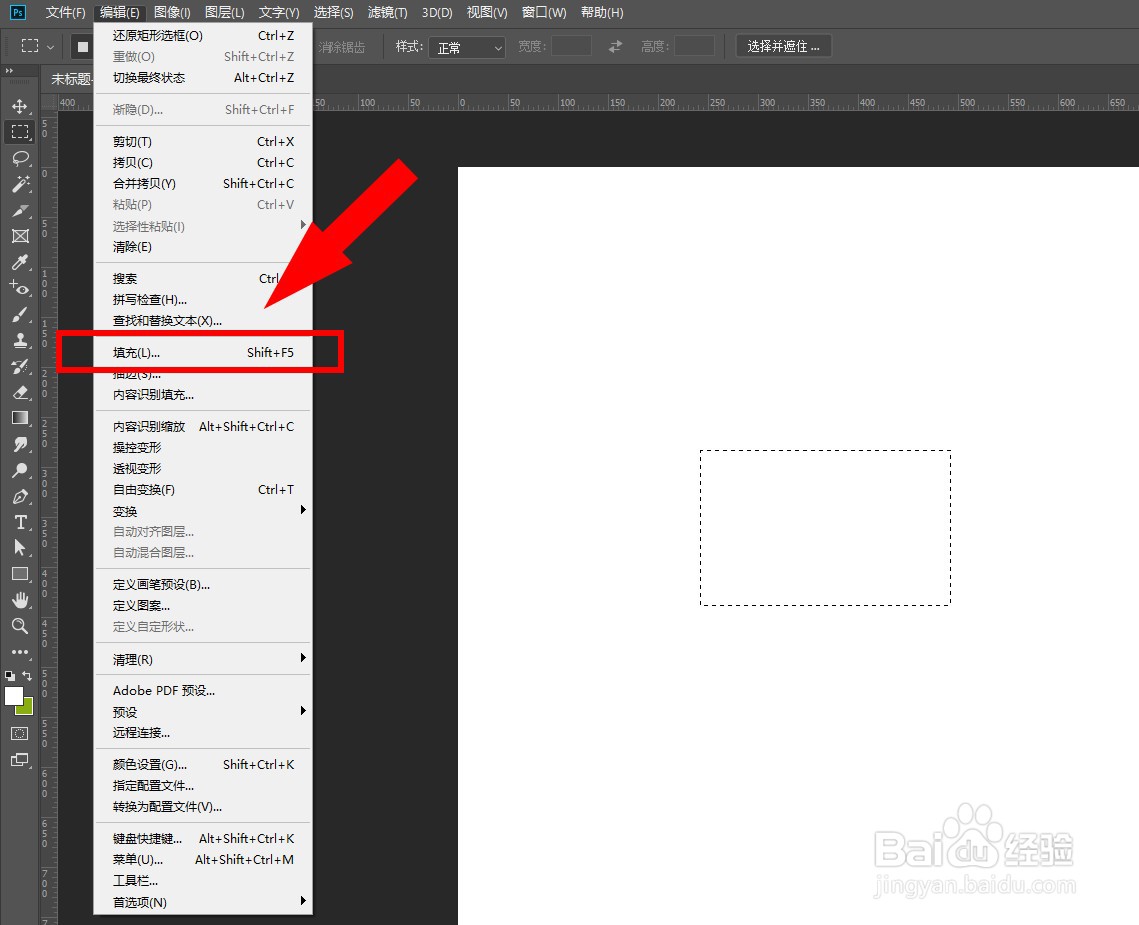Select the Eraser tool
This screenshot has height=925, width=1139.
(x=20, y=392)
